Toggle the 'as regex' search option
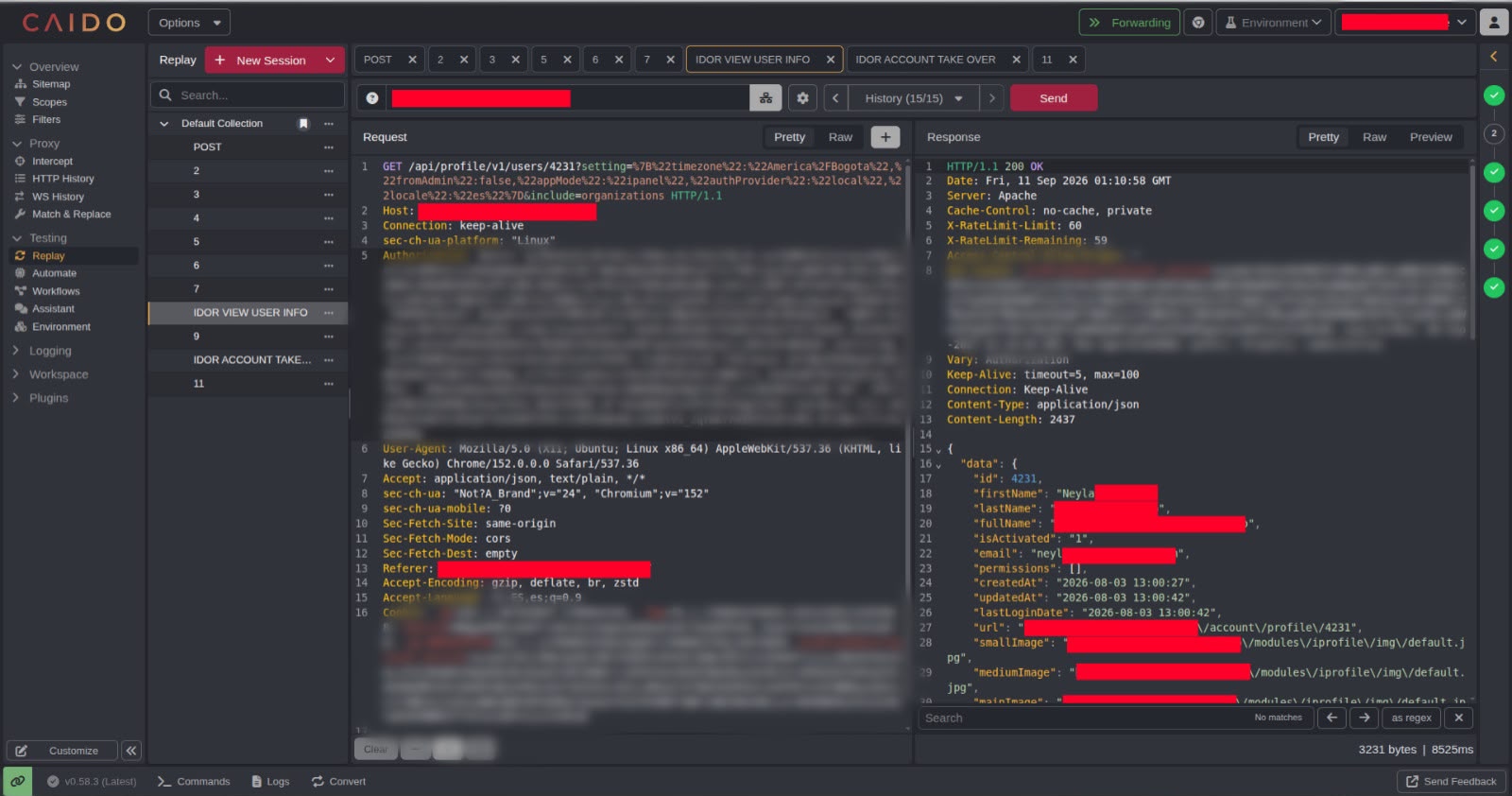This screenshot has width=1512, height=796. point(1411,718)
